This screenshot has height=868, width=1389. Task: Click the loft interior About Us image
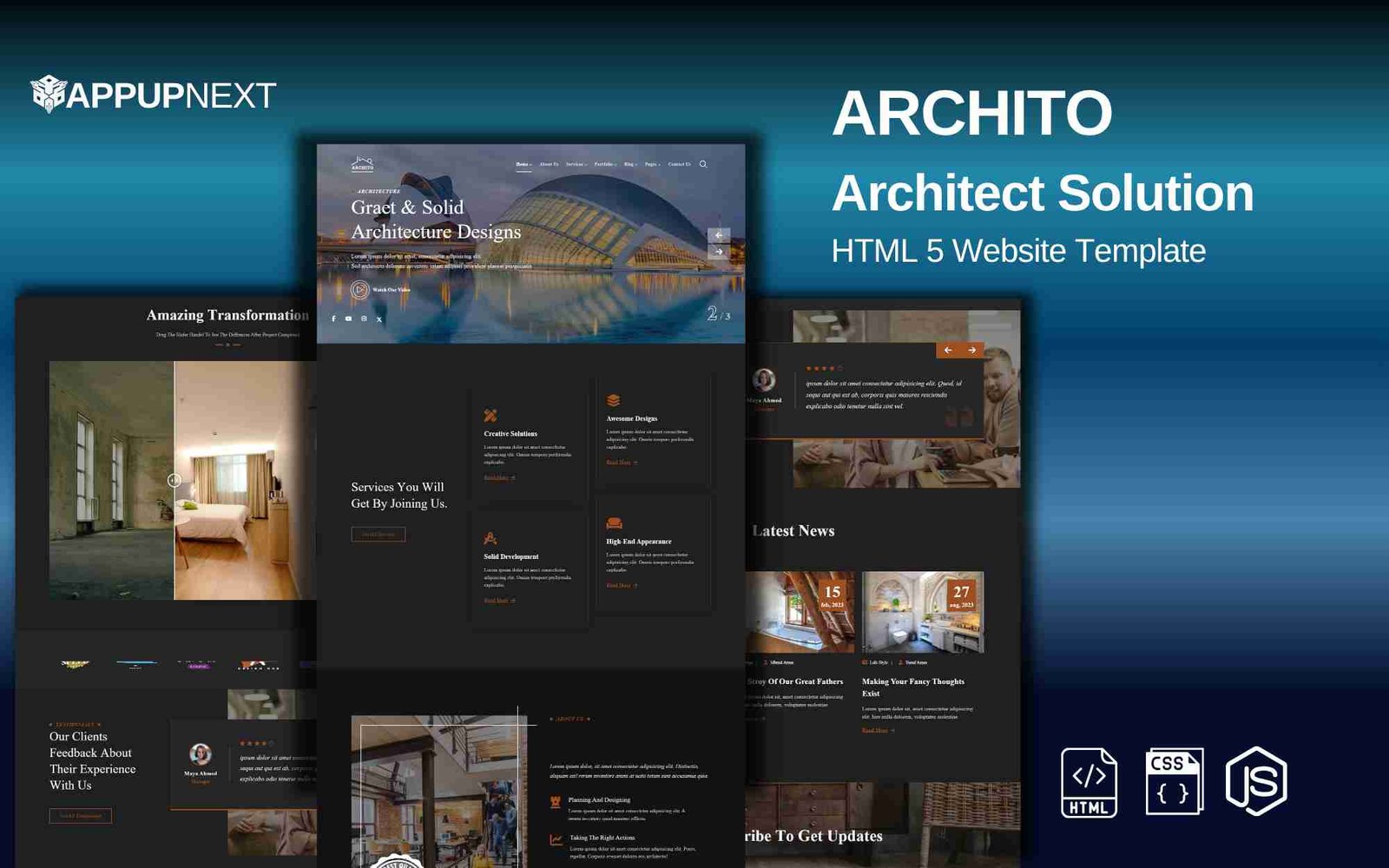438,792
